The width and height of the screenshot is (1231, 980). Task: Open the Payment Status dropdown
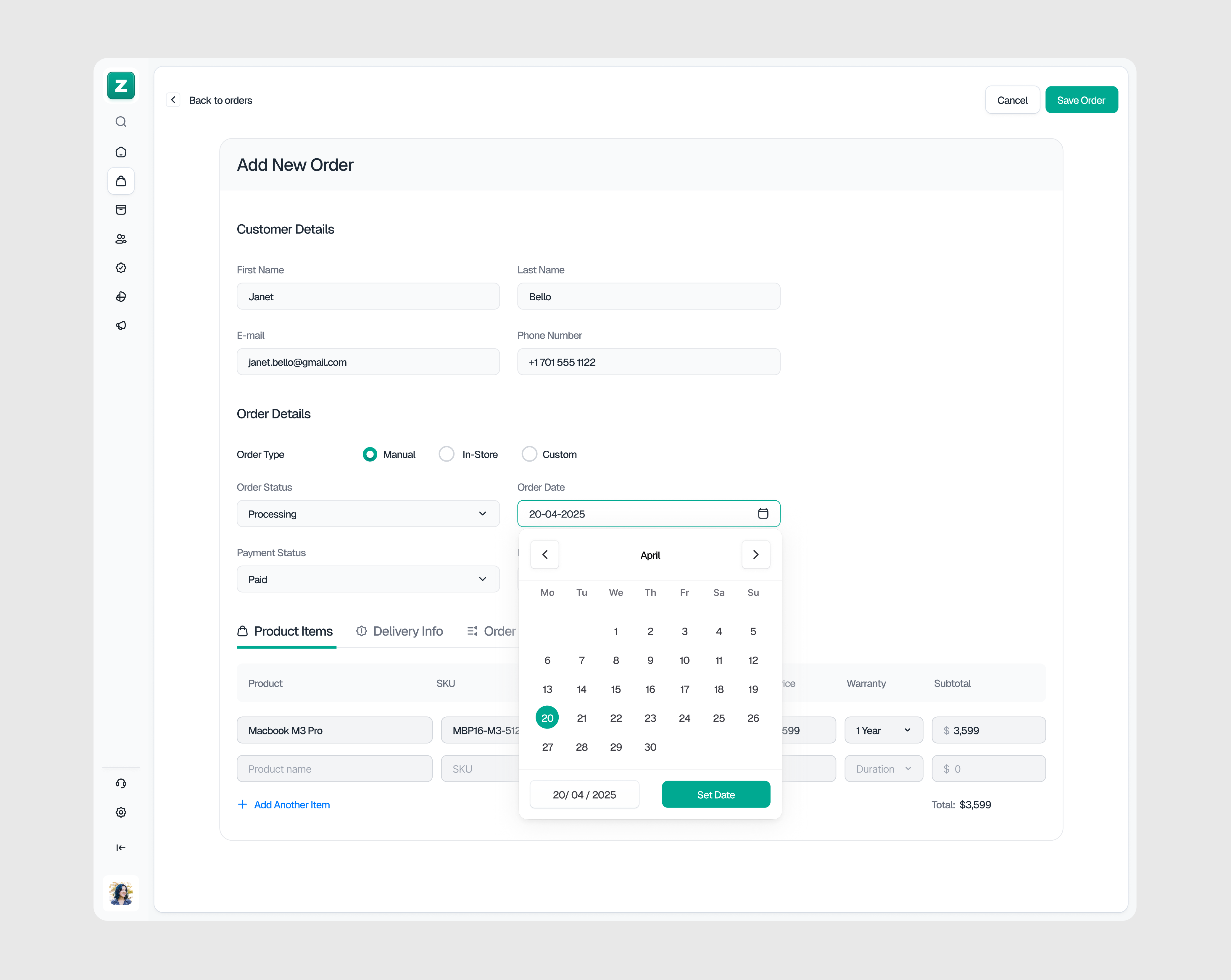368,579
